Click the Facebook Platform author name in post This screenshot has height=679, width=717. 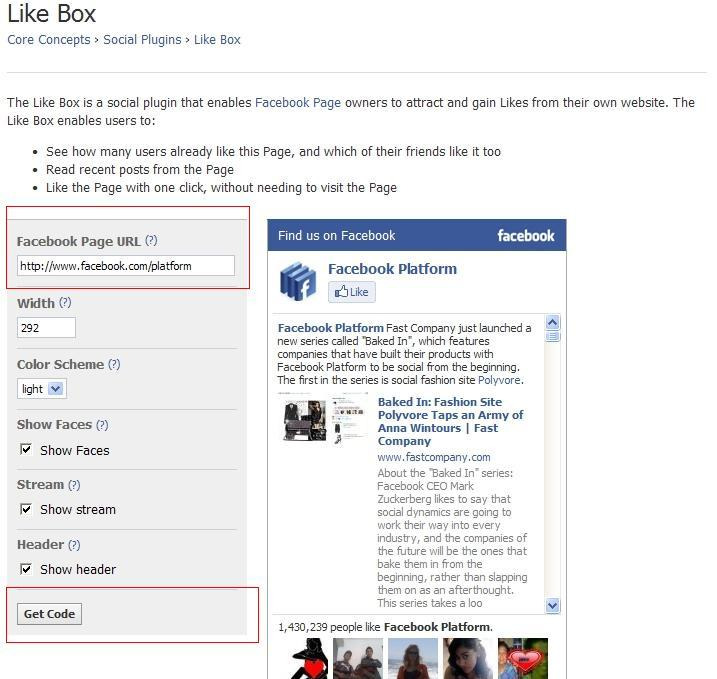click(331, 328)
